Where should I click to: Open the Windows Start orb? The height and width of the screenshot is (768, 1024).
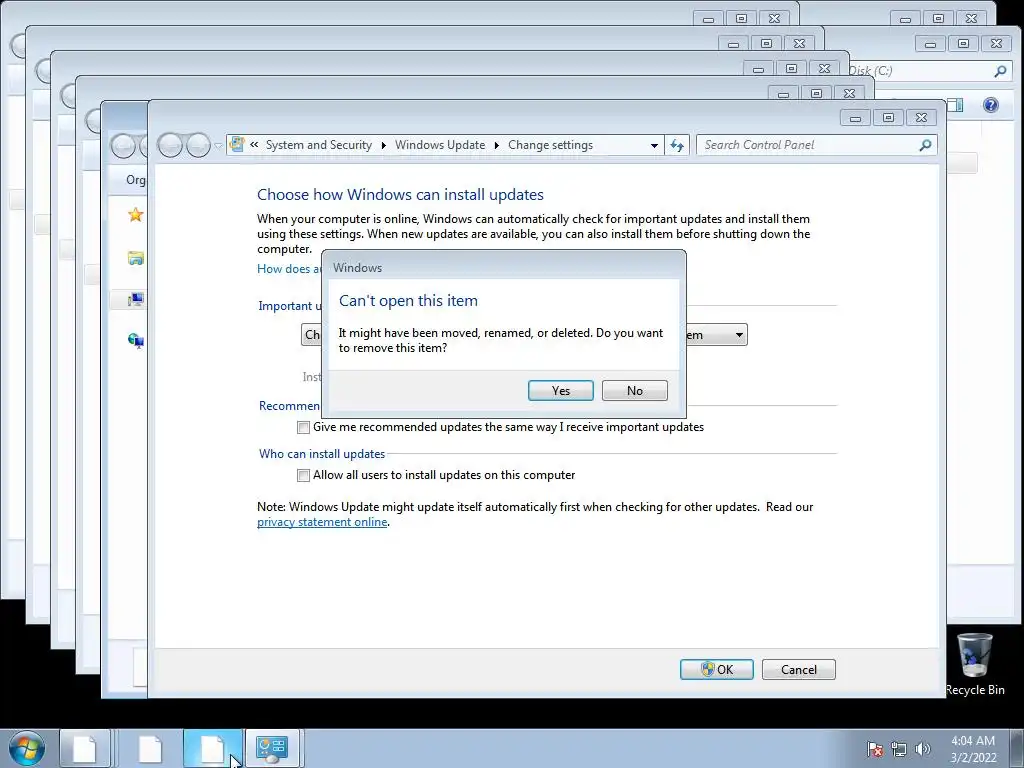pos(27,748)
